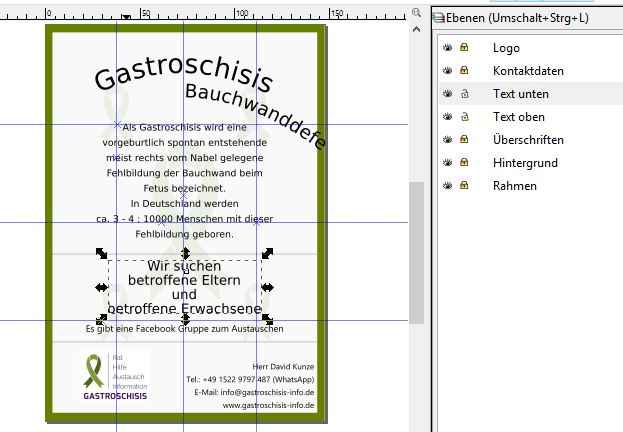The image size is (623, 432).
Task: Grab bottom-left scale handle of selection
Action: (x=101, y=320)
